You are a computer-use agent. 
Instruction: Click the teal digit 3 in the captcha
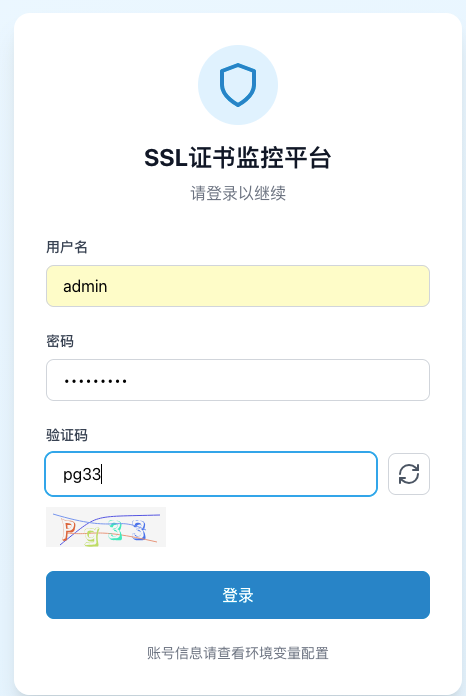point(115,531)
